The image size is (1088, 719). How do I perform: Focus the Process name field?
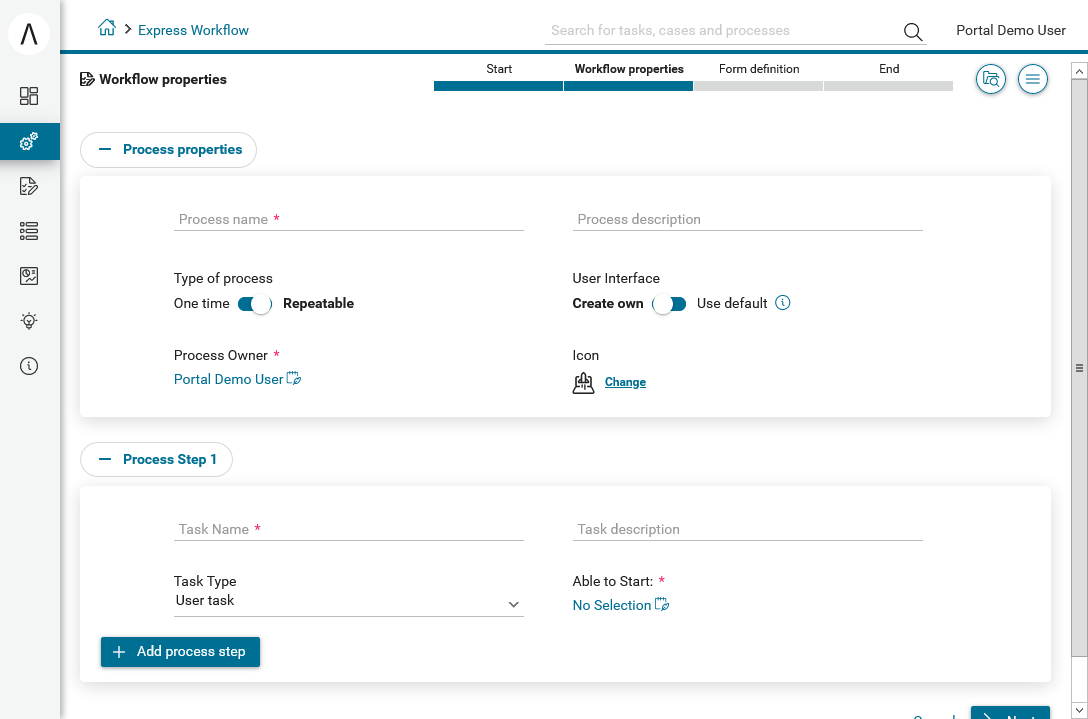click(348, 219)
